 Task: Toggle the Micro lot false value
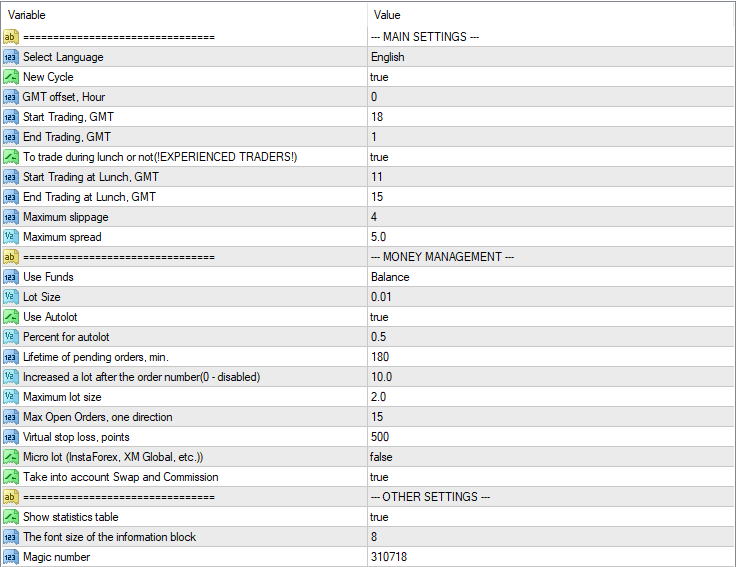(x=382, y=457)
